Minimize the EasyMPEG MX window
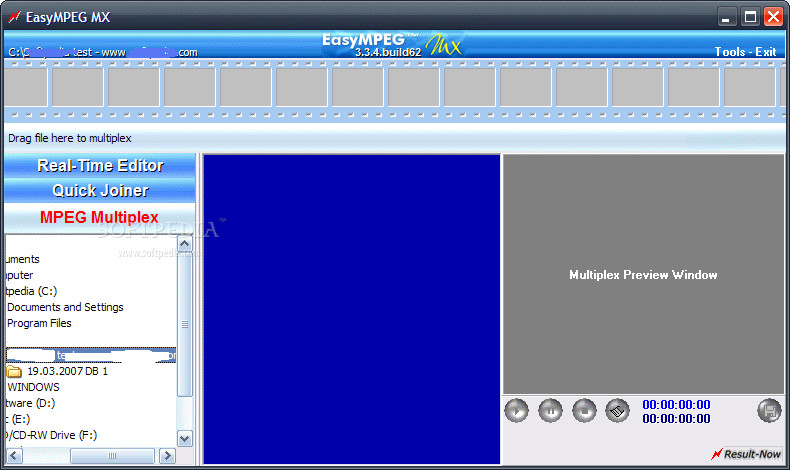 [726, 17]
